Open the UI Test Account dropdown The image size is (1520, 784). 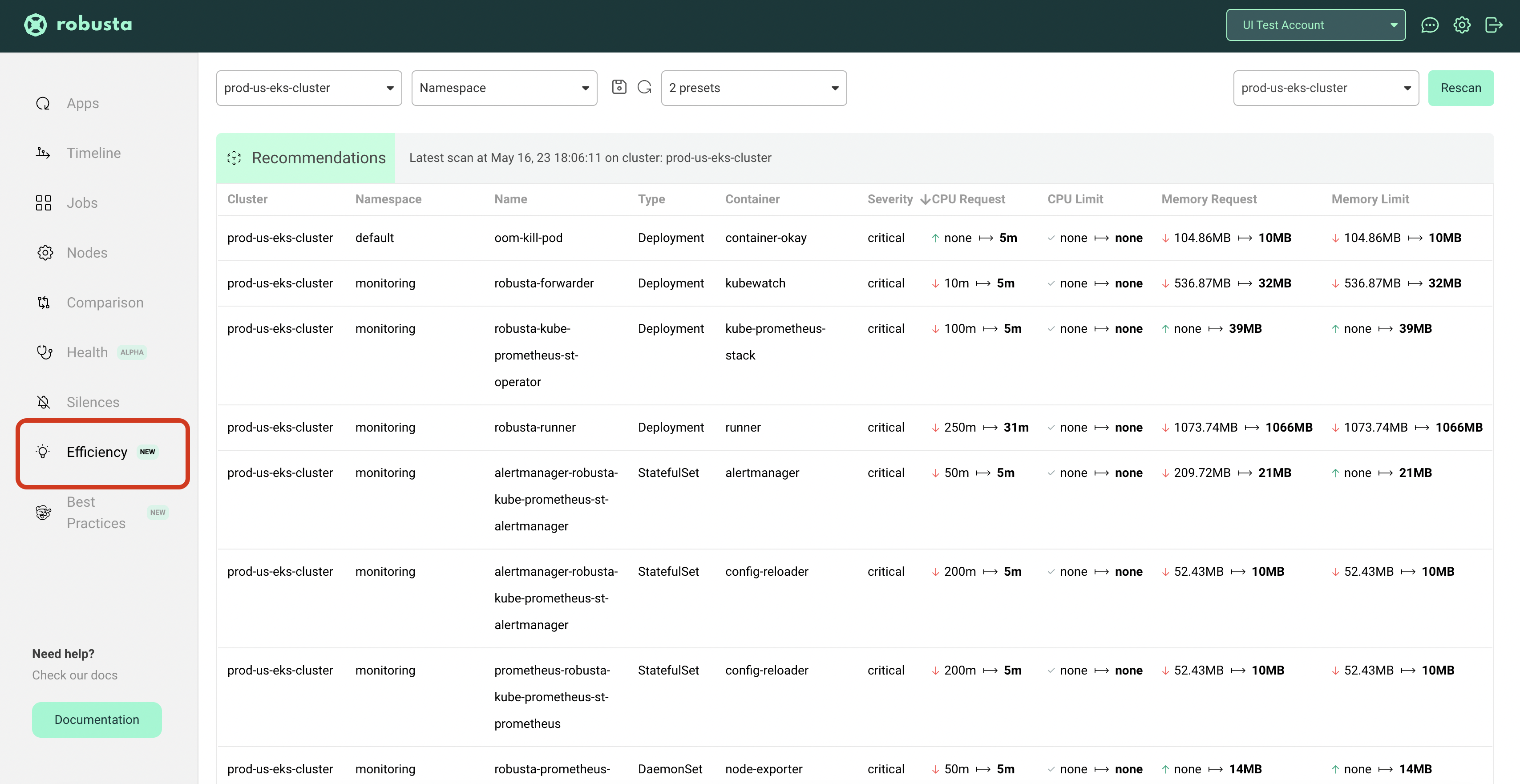pyautogui.click(x=1315, y=25)
